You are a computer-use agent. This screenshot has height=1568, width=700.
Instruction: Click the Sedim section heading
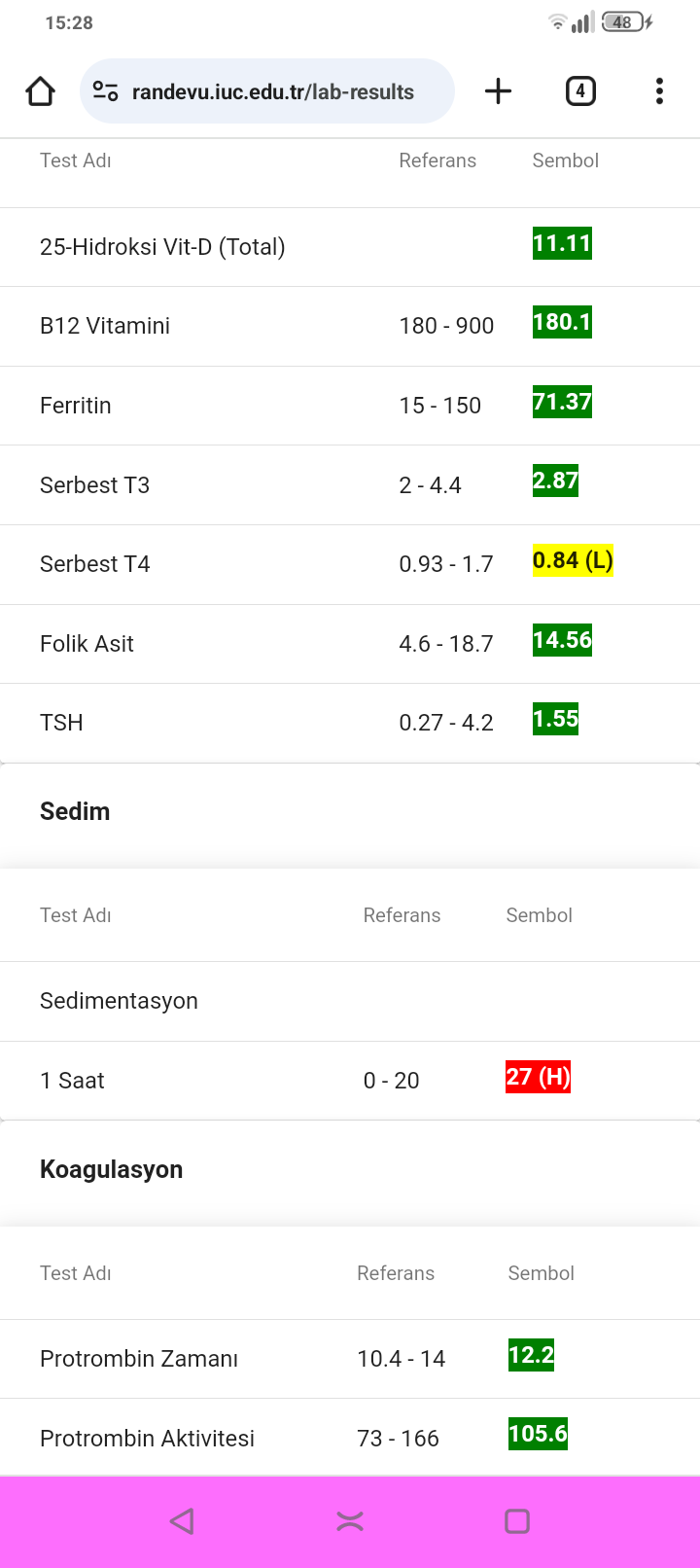75,811
